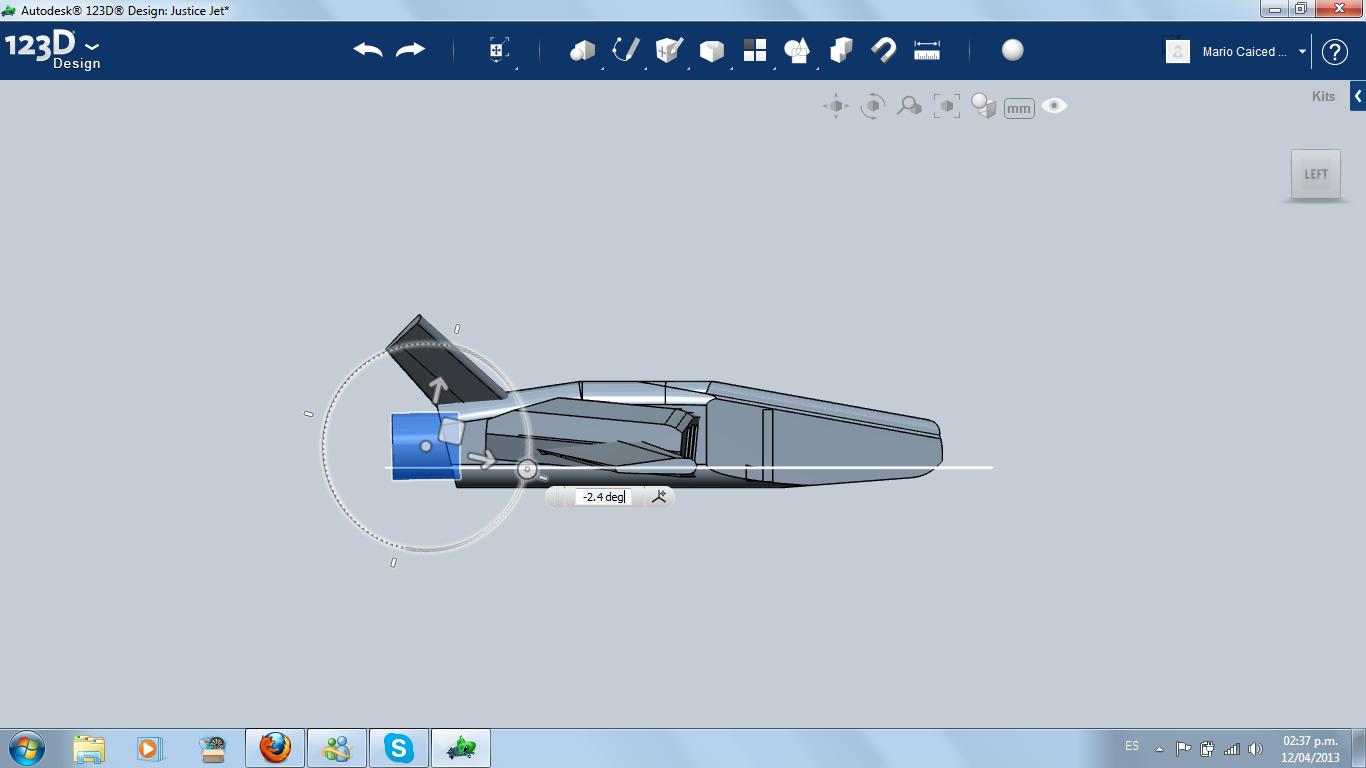Click the LEFT face of the view cube
This screenshot has width=1366, height=768.
pos(1316,174)
